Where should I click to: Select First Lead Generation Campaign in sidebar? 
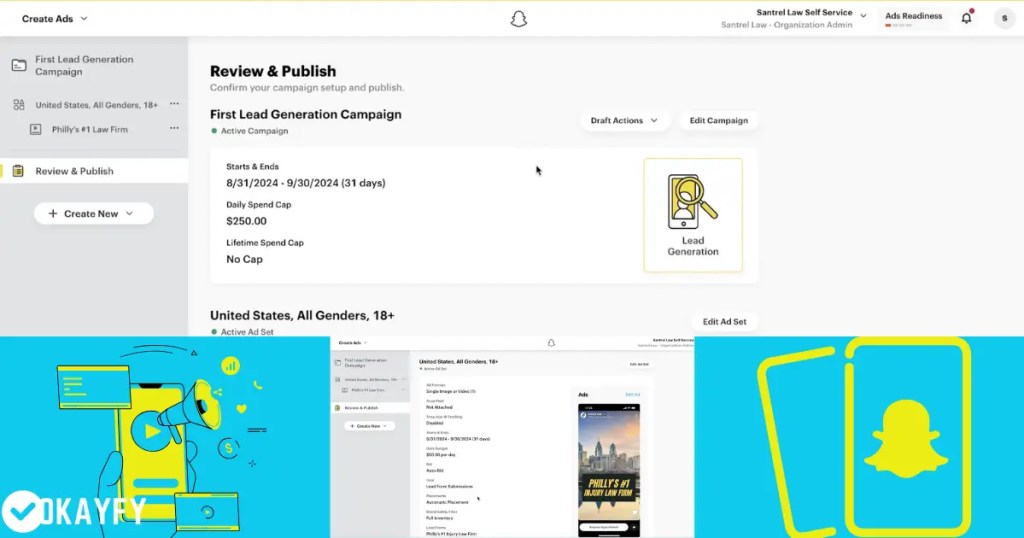pyautogui.click(x=84, y=65)
